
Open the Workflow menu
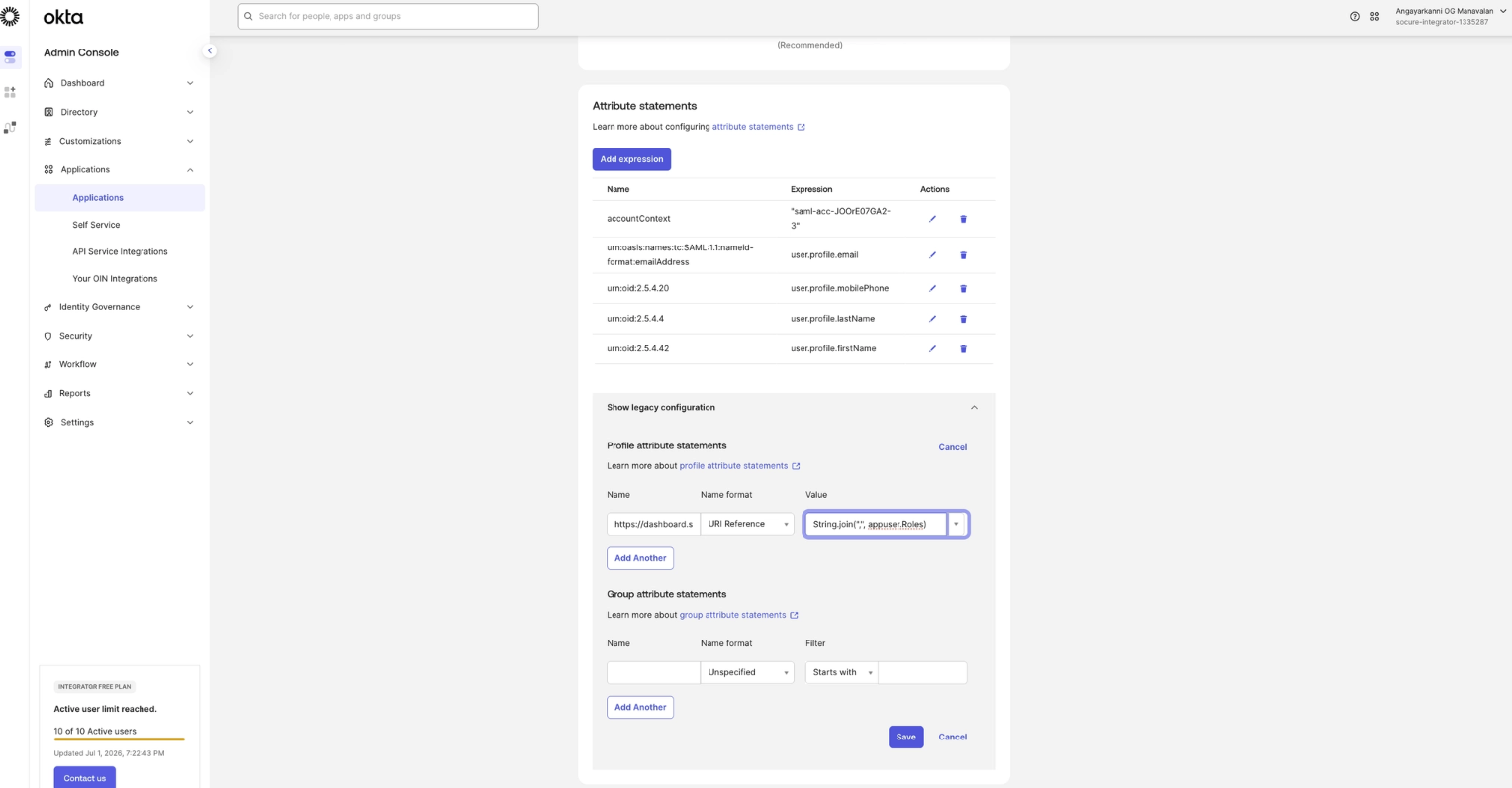pyautogui.click(x=119, y=364)
